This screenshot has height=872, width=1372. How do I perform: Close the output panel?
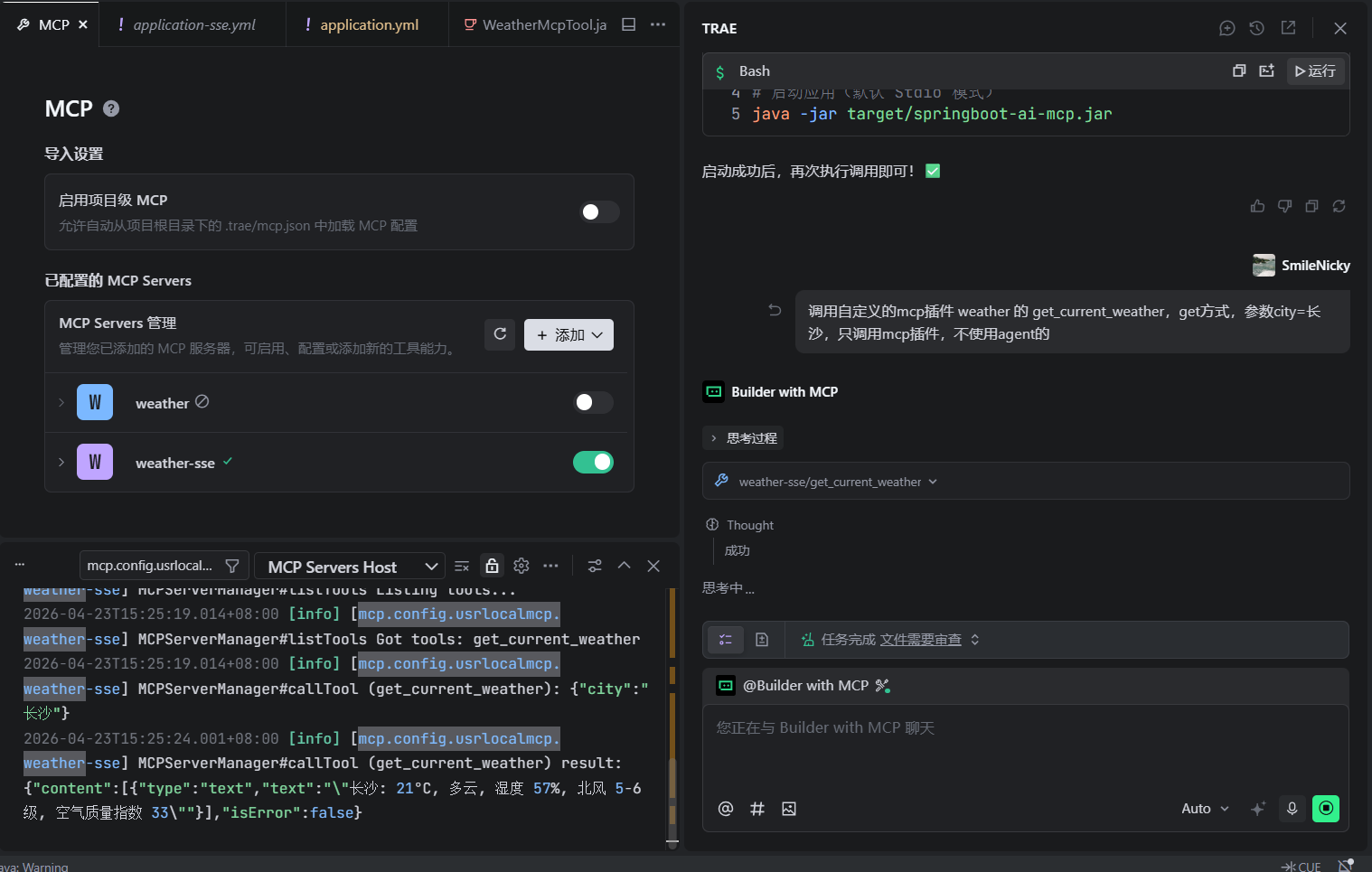[653, 566]
